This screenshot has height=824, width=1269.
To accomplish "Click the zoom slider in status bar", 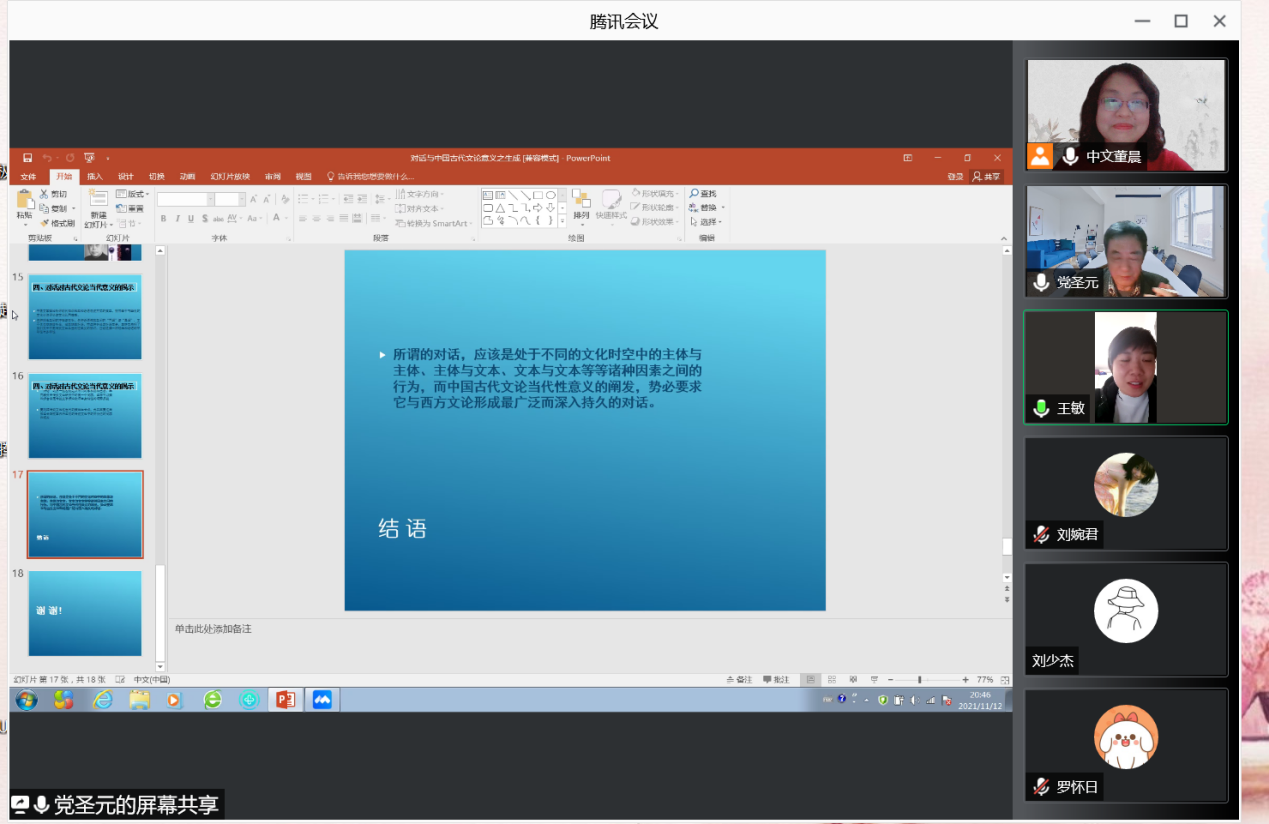I will tap(919, 680).
